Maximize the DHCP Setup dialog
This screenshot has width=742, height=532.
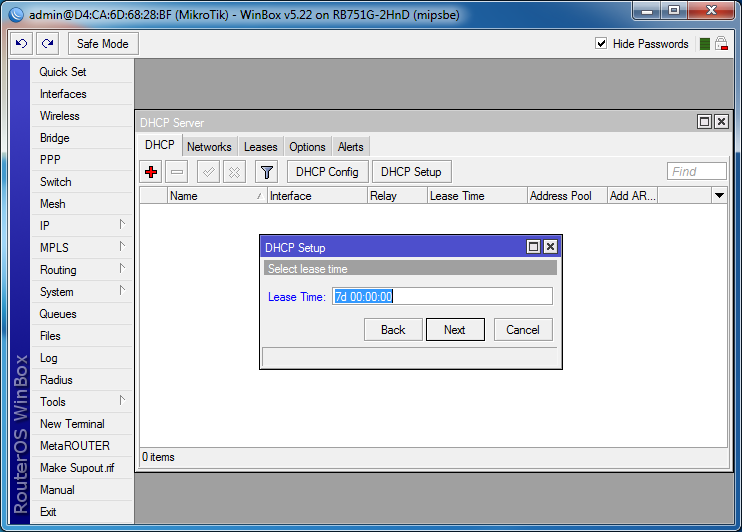click(533, 247)
